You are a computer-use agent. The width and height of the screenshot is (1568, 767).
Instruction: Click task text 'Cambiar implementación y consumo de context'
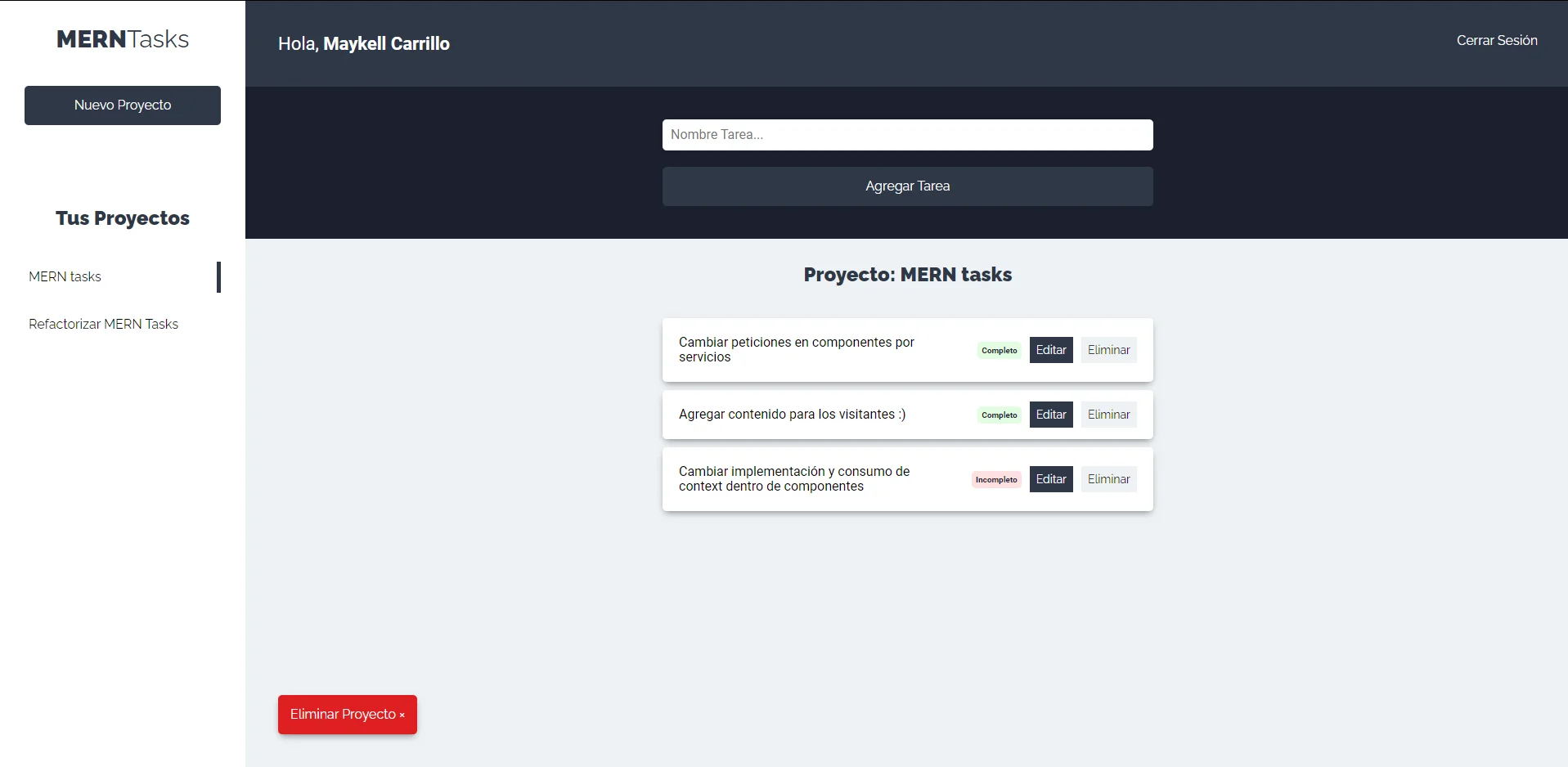coord(794,479)
